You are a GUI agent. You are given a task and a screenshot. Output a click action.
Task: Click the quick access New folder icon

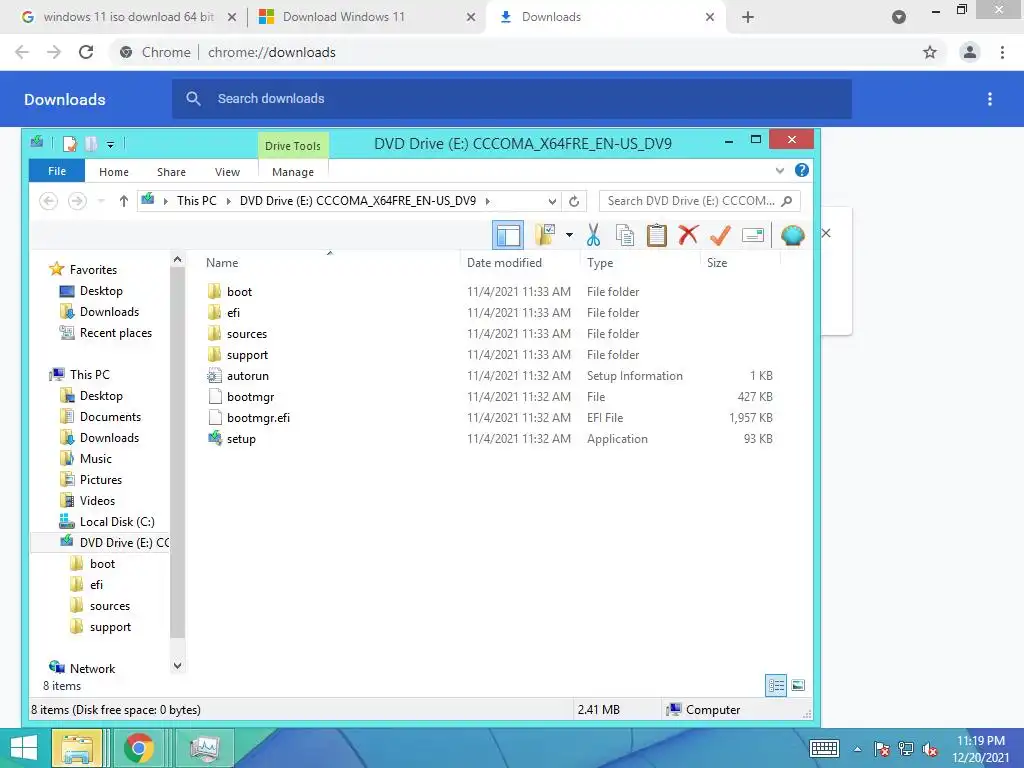coord(91,143)
